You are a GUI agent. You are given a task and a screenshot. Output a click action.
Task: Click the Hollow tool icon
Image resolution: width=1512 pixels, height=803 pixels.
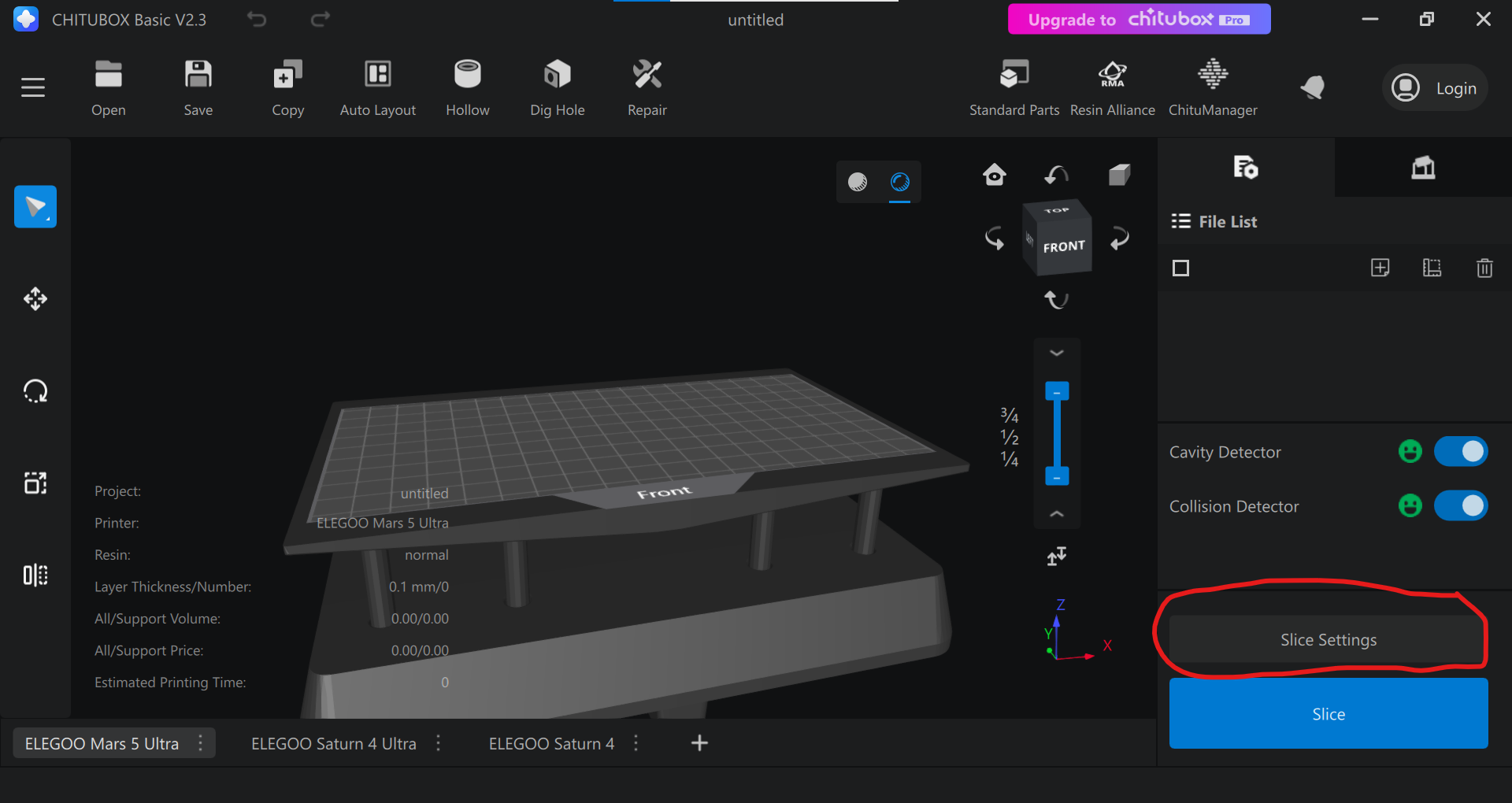(467, 76)
